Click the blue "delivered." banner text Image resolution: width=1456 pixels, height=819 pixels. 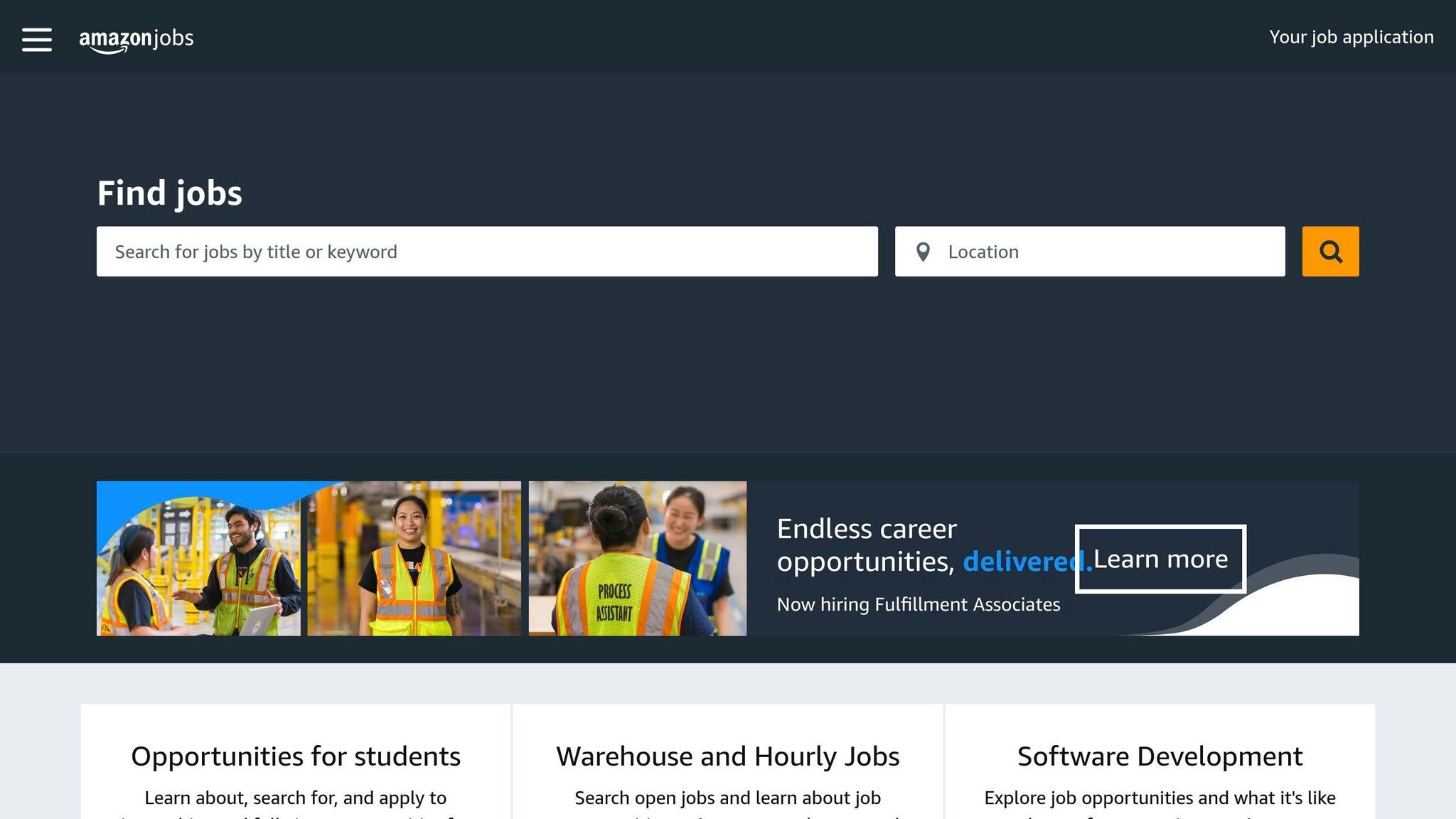click(x=1017, y=562)
